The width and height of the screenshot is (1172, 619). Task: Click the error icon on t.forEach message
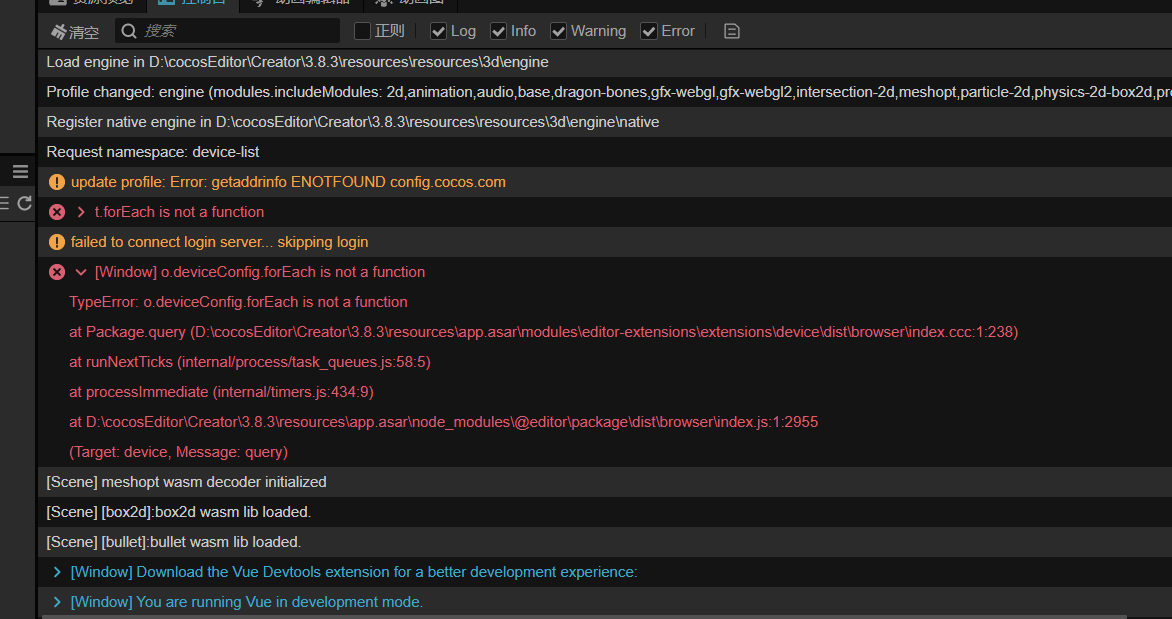pyautogui.click(x=56, y=212)
